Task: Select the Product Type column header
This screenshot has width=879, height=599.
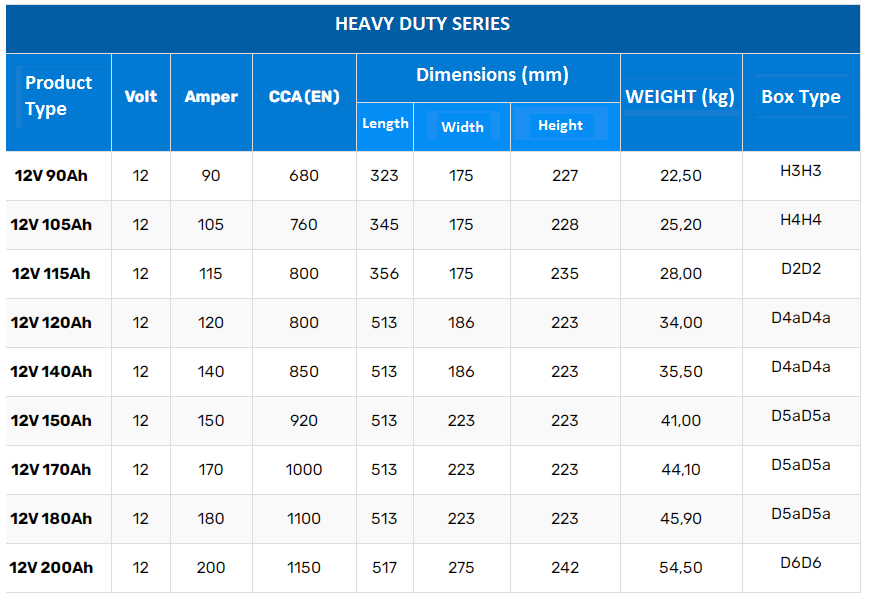Action: [58, 96]
